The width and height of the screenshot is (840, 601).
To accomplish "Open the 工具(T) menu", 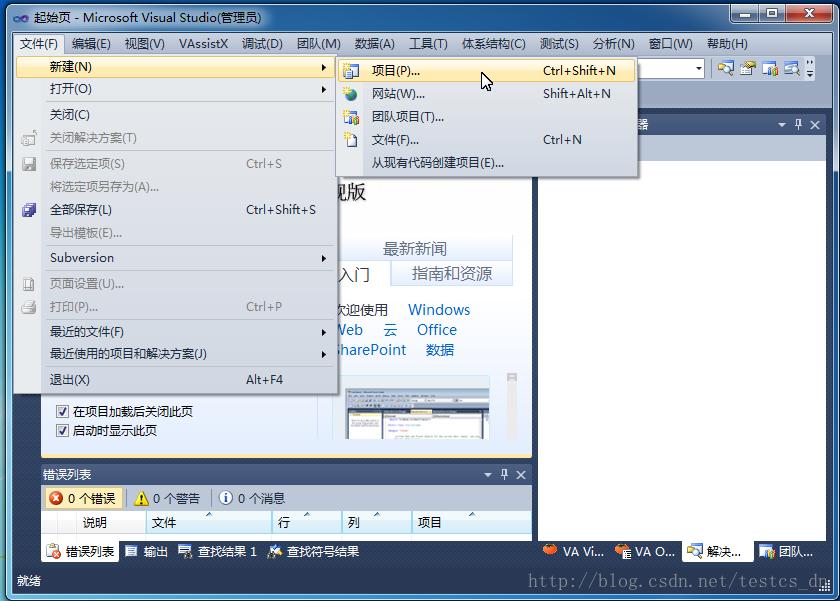I will point(428,44).
